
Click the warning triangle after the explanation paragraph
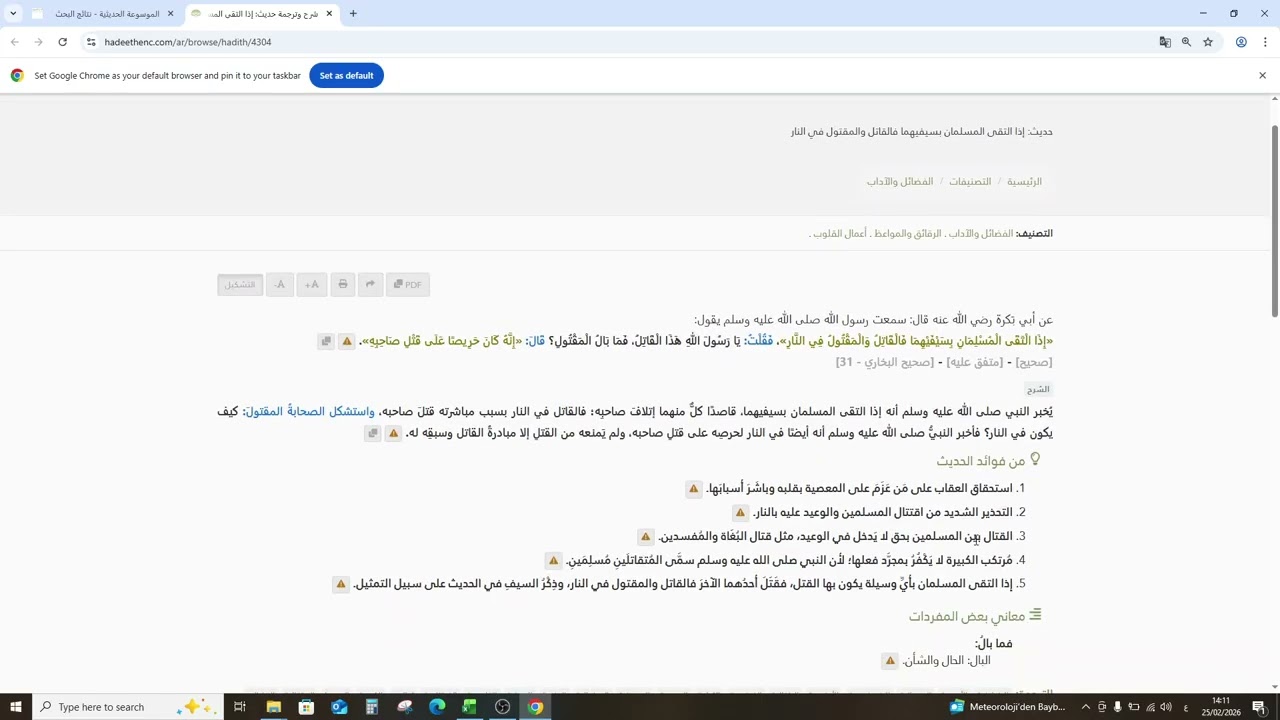click(x=394, y=434)
